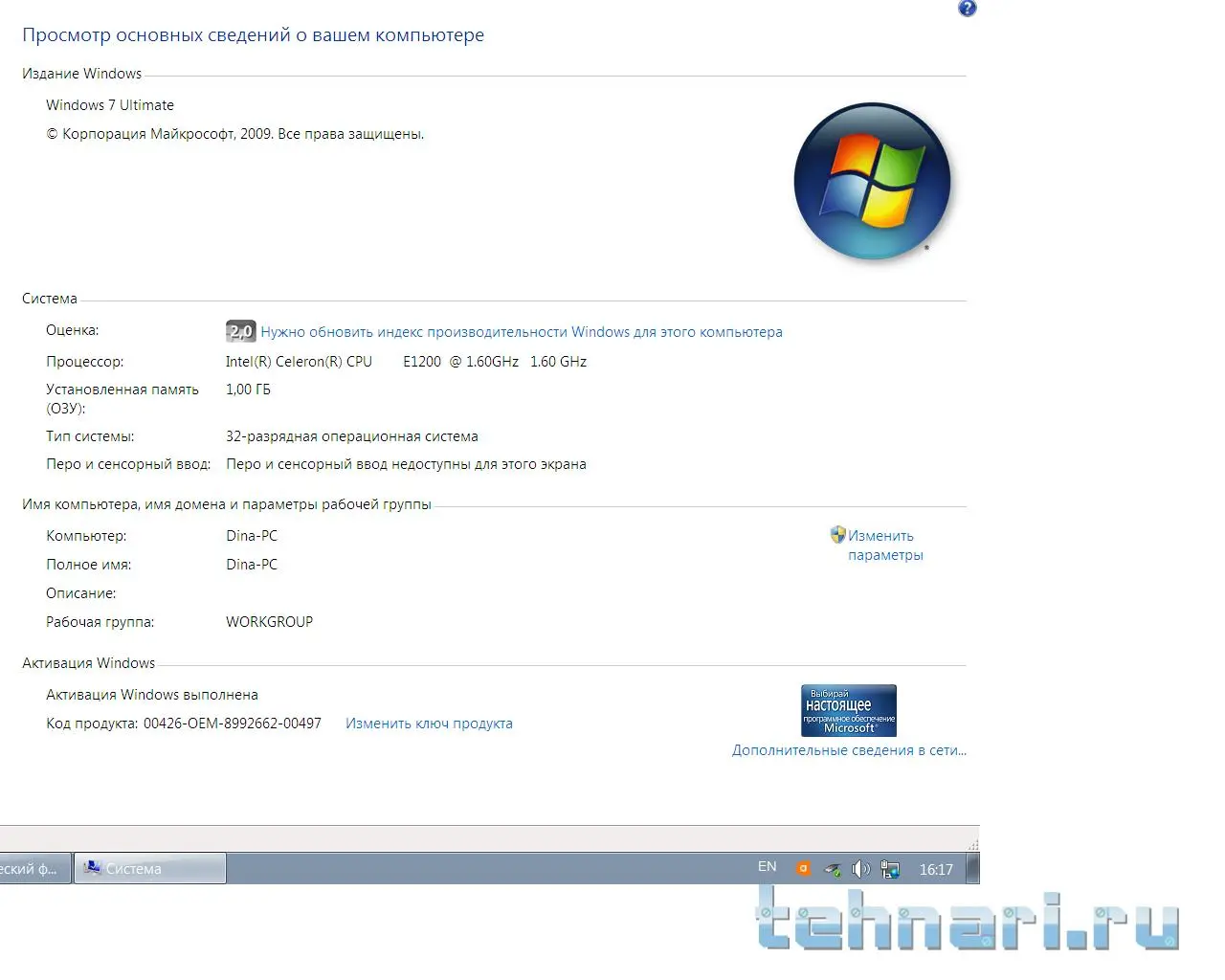Click the EN language indicator
The height and width of the screenshot is (980, 1225).
click(x=768, y=866)
